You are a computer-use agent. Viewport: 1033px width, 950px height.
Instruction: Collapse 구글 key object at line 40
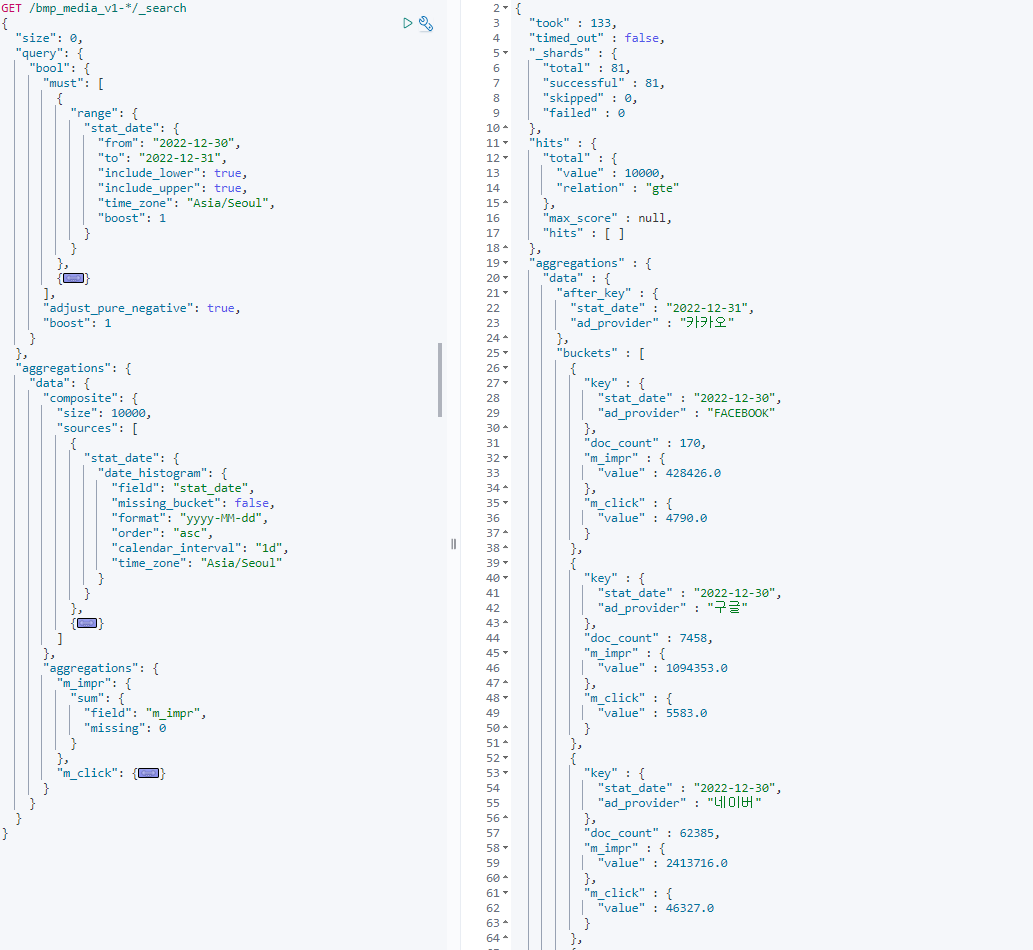coord(505,578)
